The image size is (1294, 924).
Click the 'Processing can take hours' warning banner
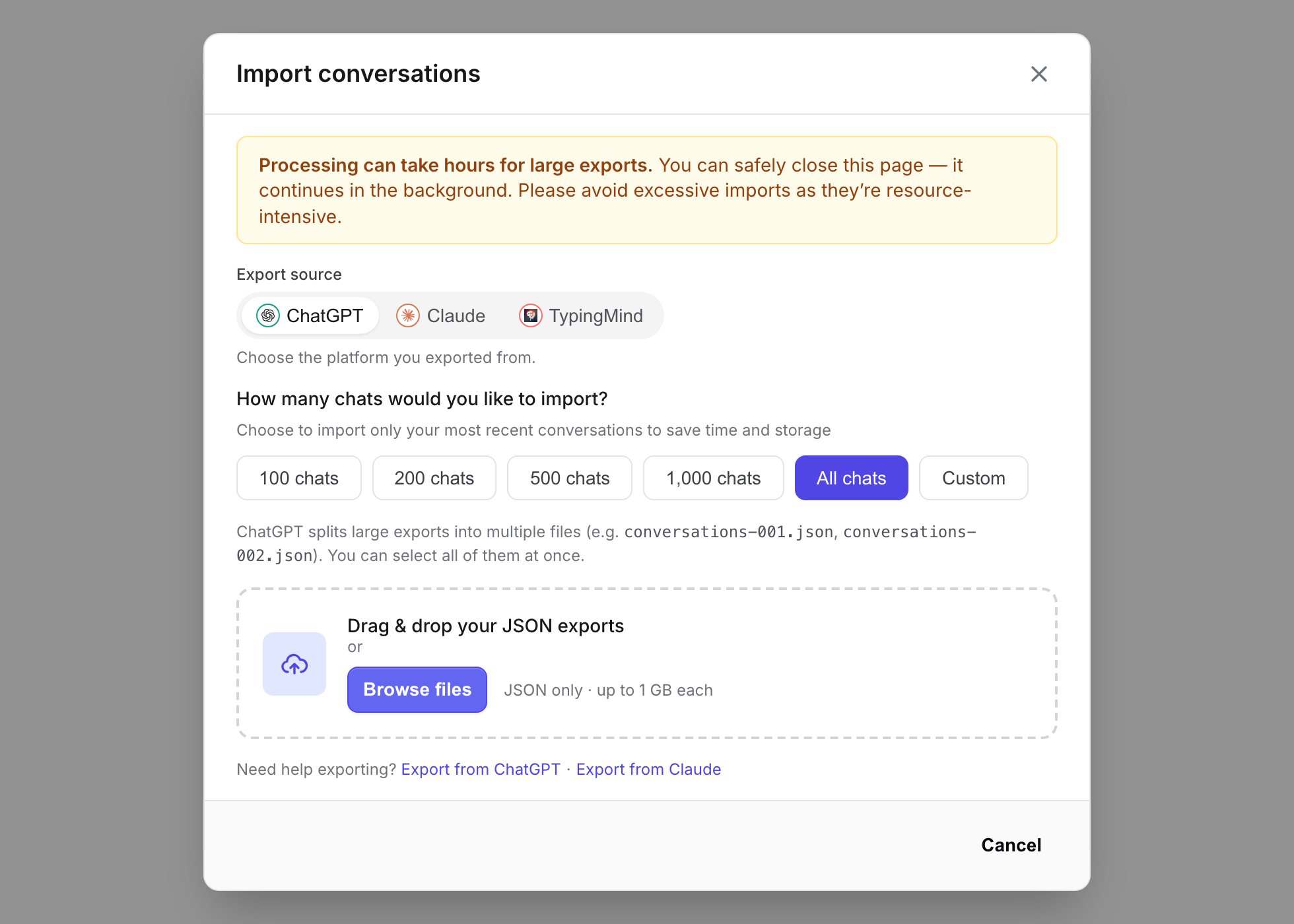647,190
